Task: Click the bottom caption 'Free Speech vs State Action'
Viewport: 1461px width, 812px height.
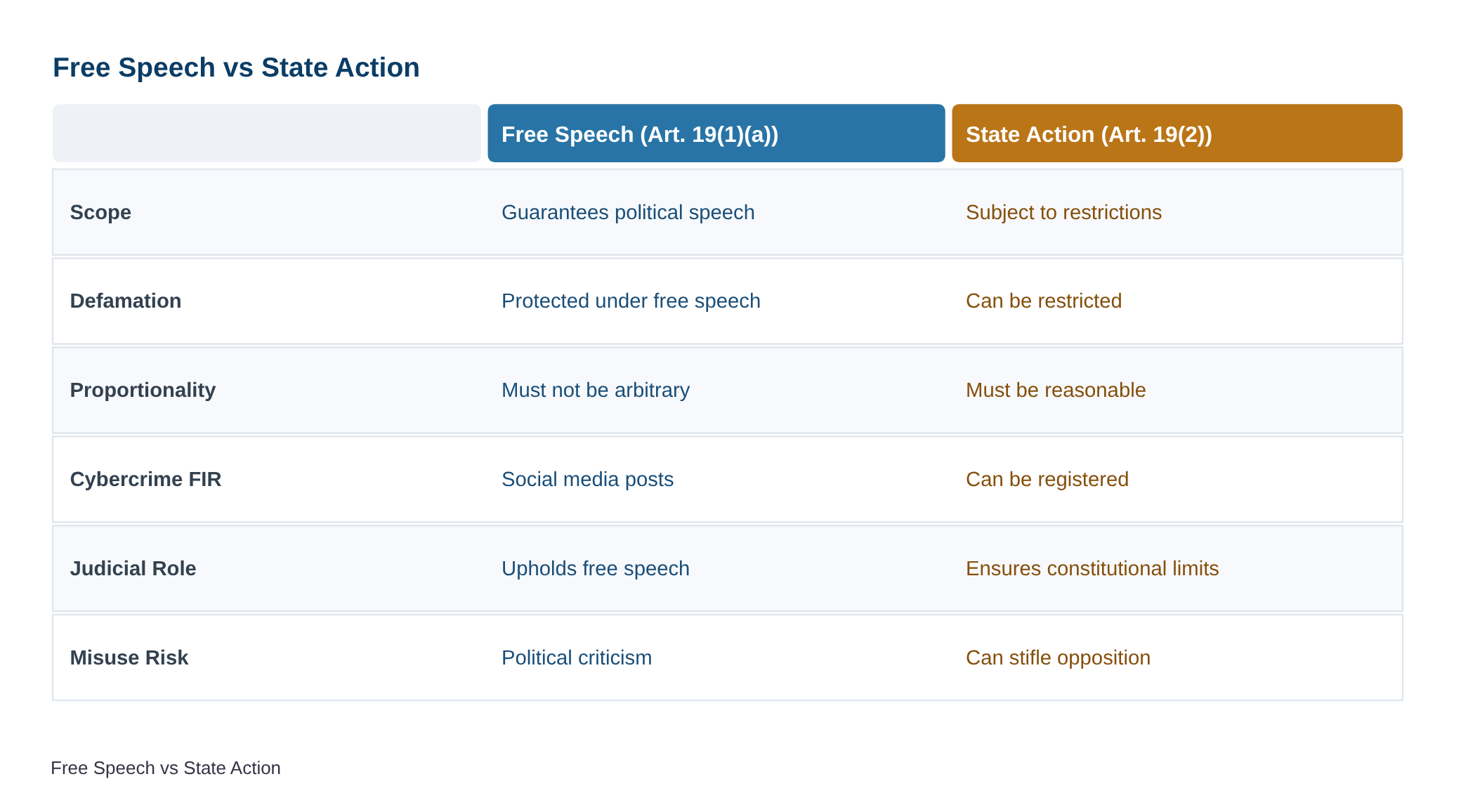Action: [166, 768]
